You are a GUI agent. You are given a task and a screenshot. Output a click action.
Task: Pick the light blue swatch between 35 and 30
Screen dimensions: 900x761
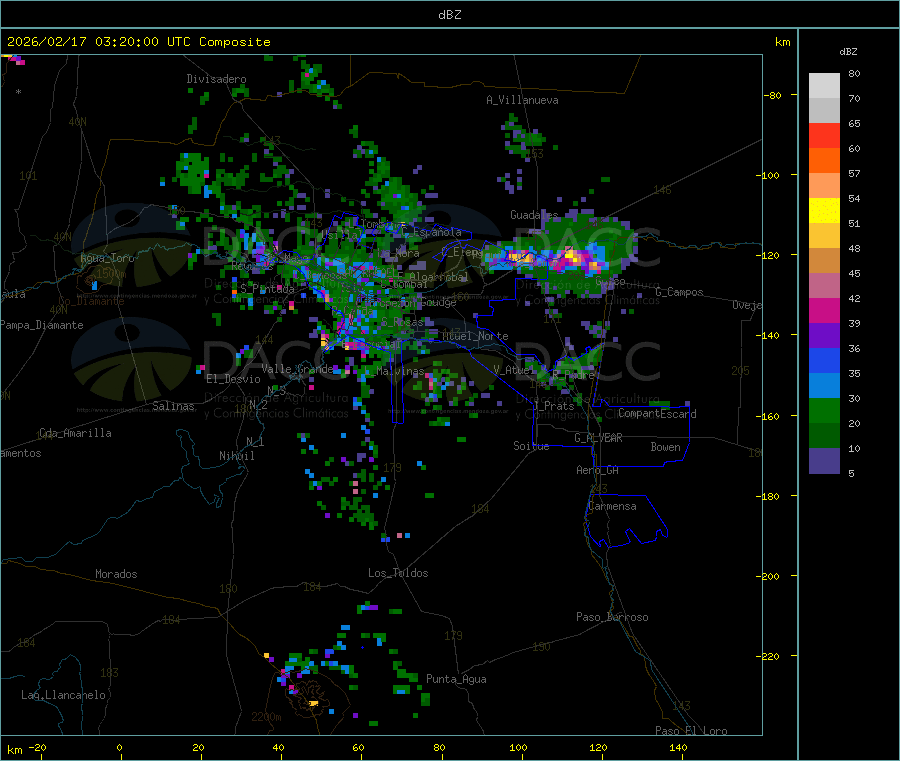click(x=824, y=386)
